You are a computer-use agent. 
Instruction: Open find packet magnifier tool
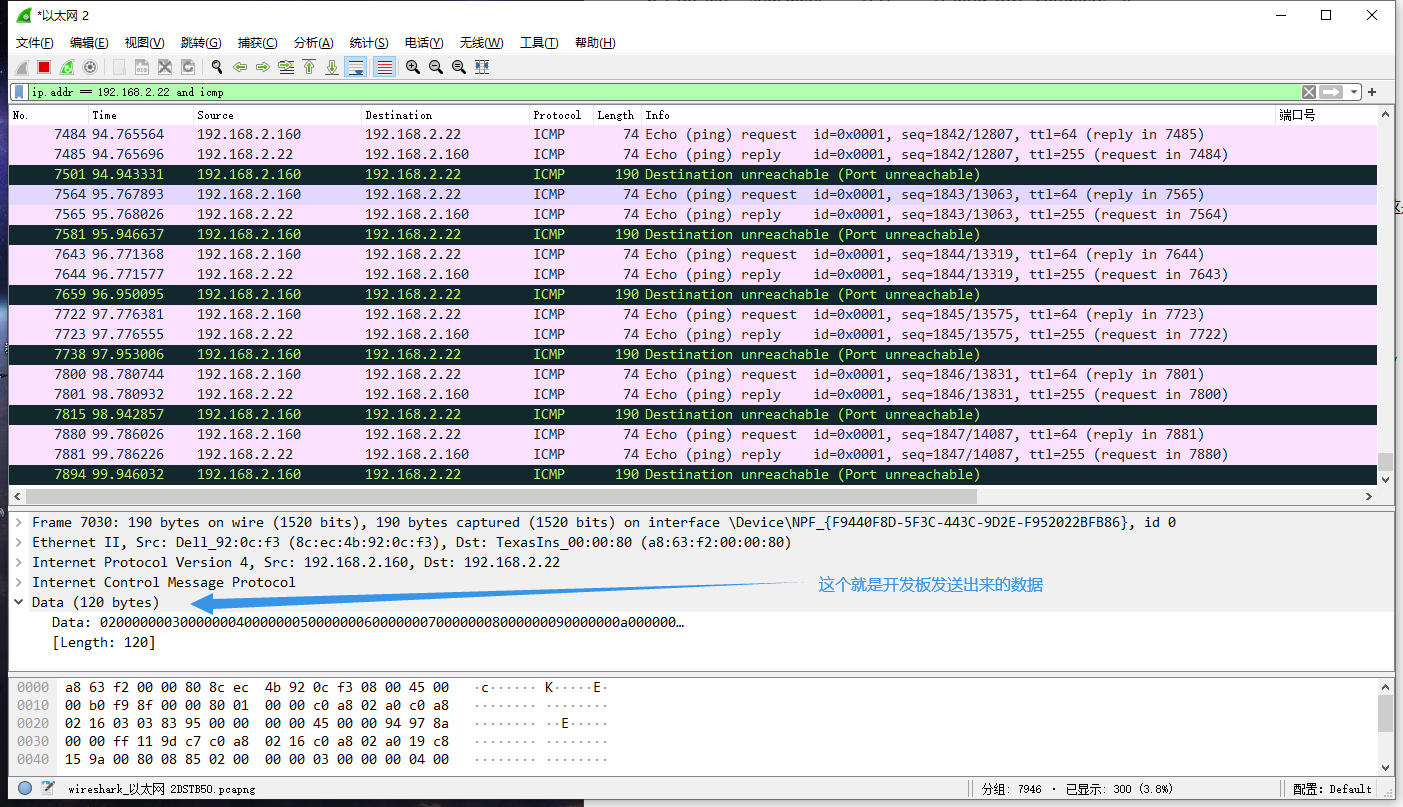tap(217, 67)
